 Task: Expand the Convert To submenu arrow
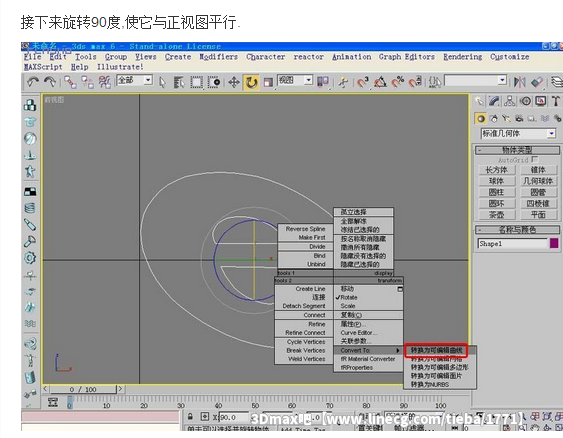[398, 350]
